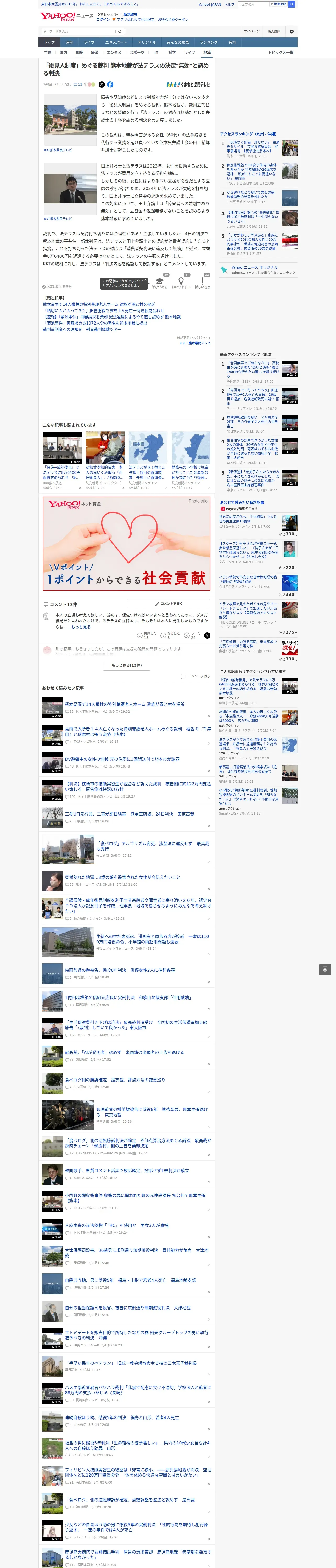
Task: Click the コメントを書く button
Action: tap(169, 604)
